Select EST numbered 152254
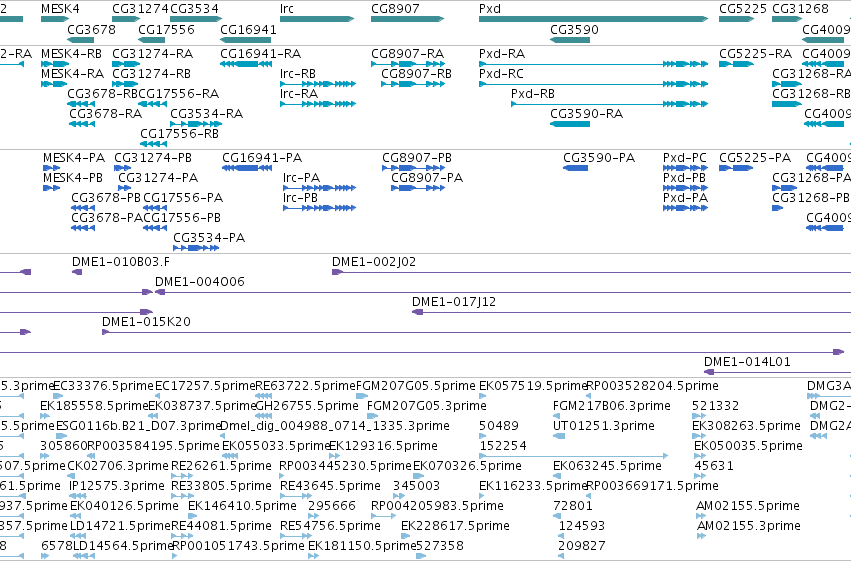851x561 pixels. pos(503,446)
